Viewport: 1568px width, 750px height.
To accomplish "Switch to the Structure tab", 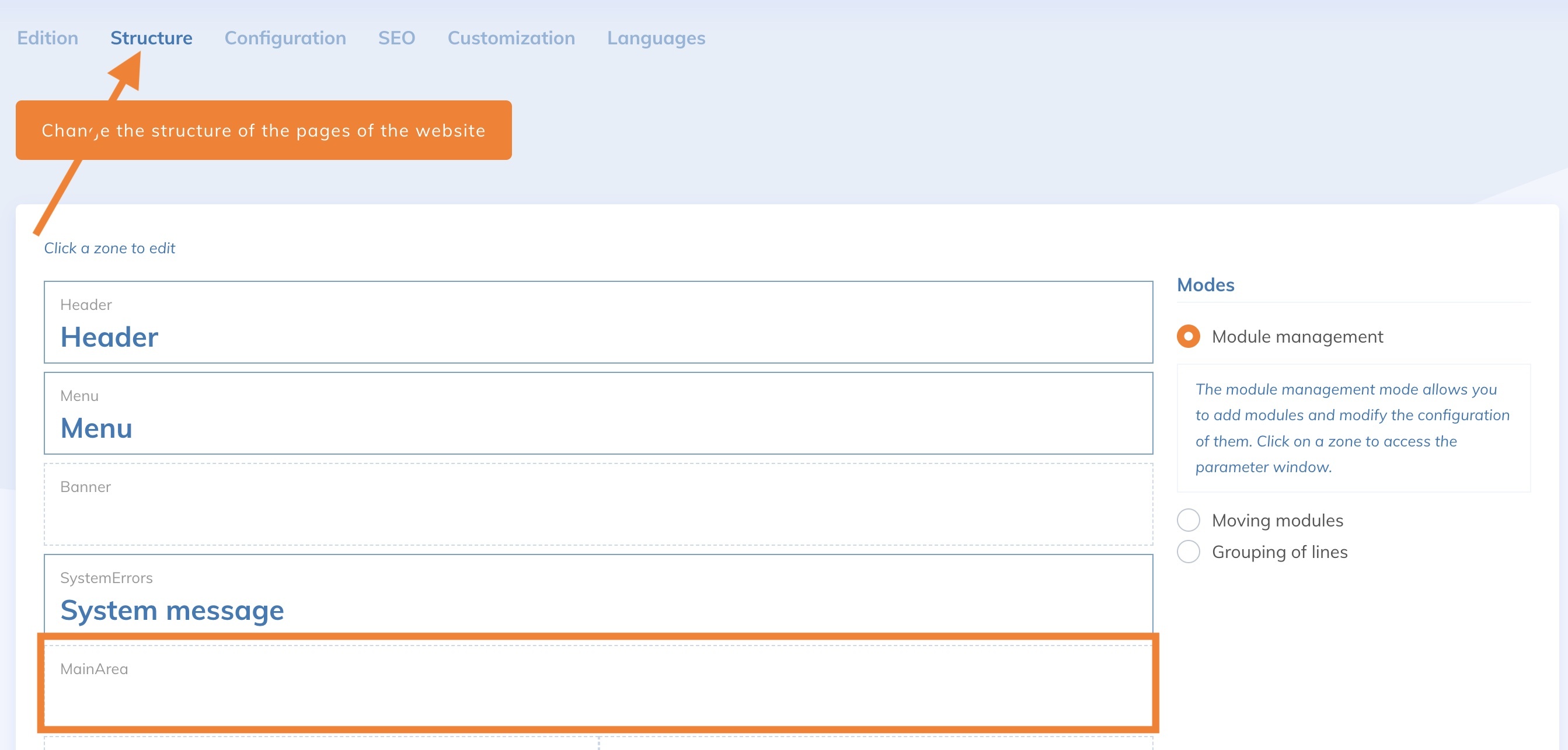I will [151, 38].
